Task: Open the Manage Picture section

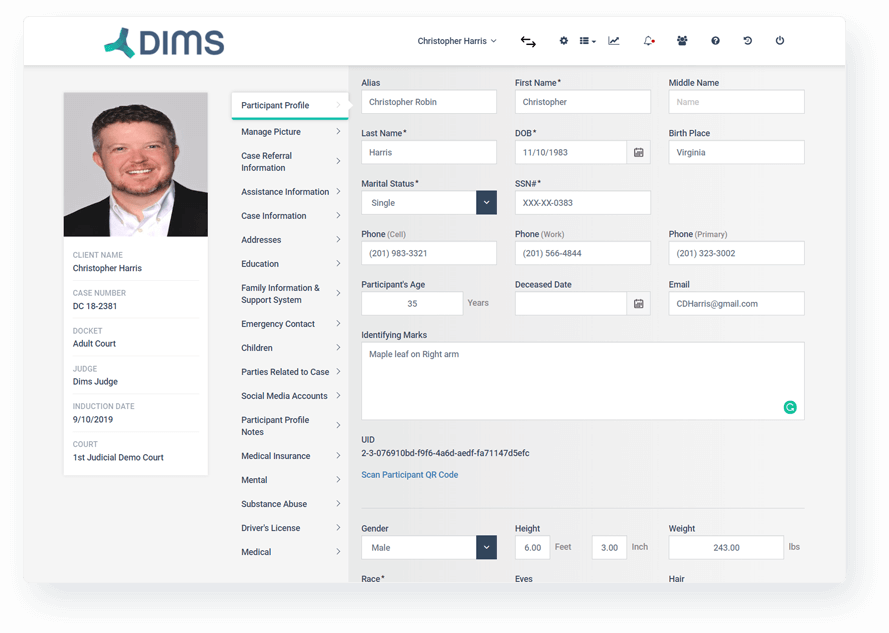Action: coord(290,132)
